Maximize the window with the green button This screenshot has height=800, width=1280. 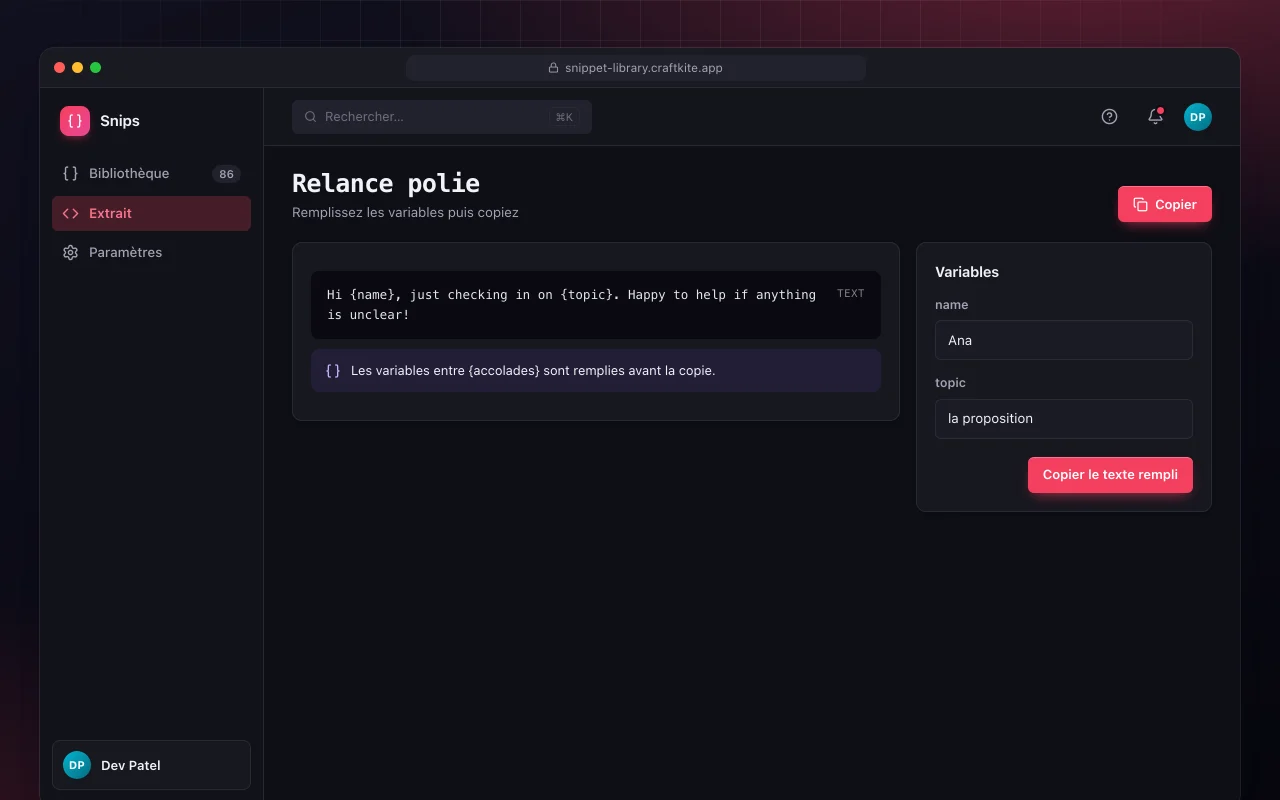(x=96, y=68)
